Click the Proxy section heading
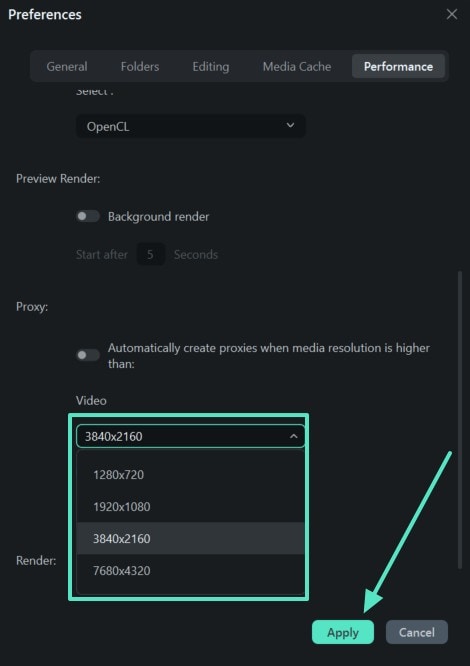 pos(32,307)
